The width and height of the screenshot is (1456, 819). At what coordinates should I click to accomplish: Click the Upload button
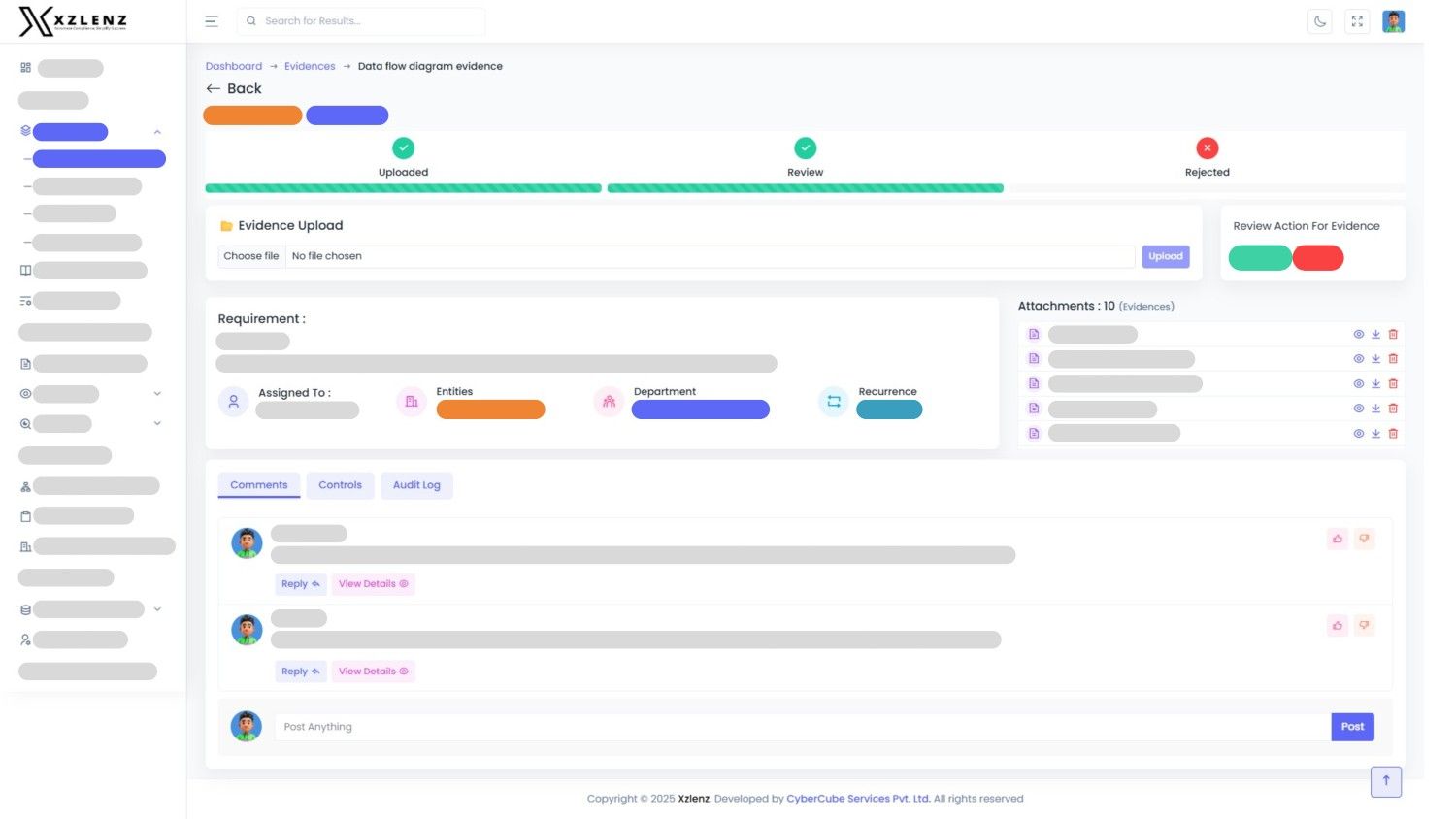(x=1165, y=255)
